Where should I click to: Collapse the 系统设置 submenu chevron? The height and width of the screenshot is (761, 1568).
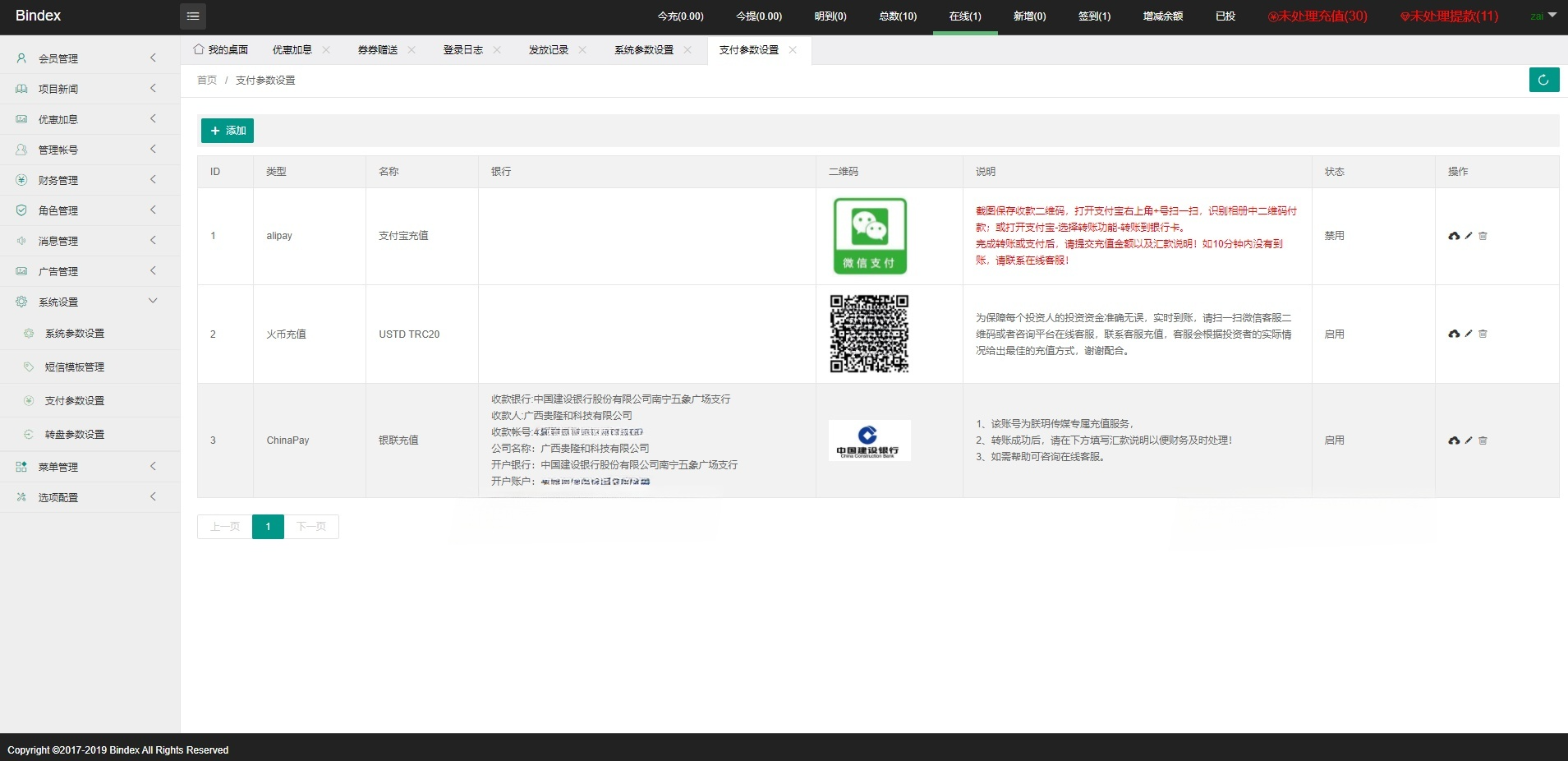[152, 301]
